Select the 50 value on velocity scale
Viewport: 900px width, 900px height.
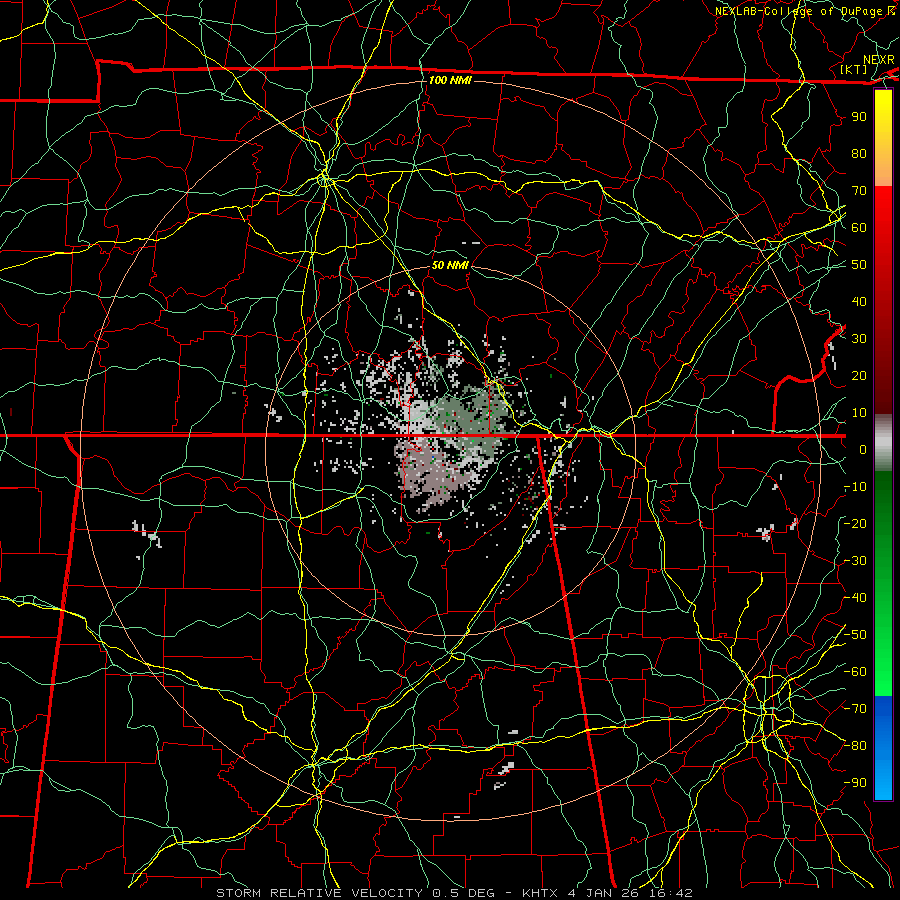click(x=859, y=265)
